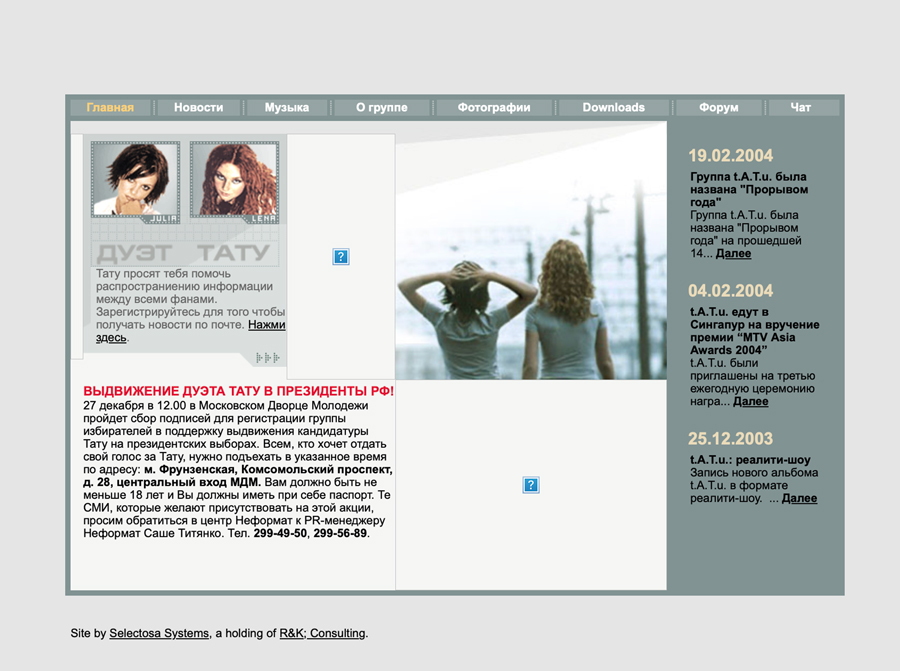Click Julia's portrait thumbnail
900x671 pixels.
(135, 183)
